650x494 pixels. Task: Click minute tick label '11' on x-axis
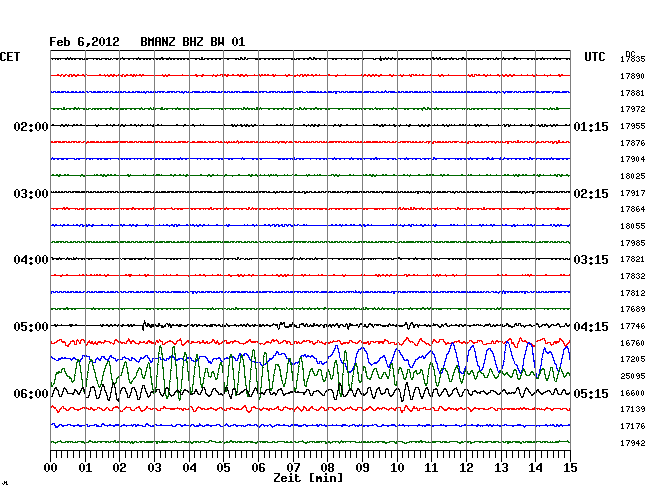(x=431, y=468)
